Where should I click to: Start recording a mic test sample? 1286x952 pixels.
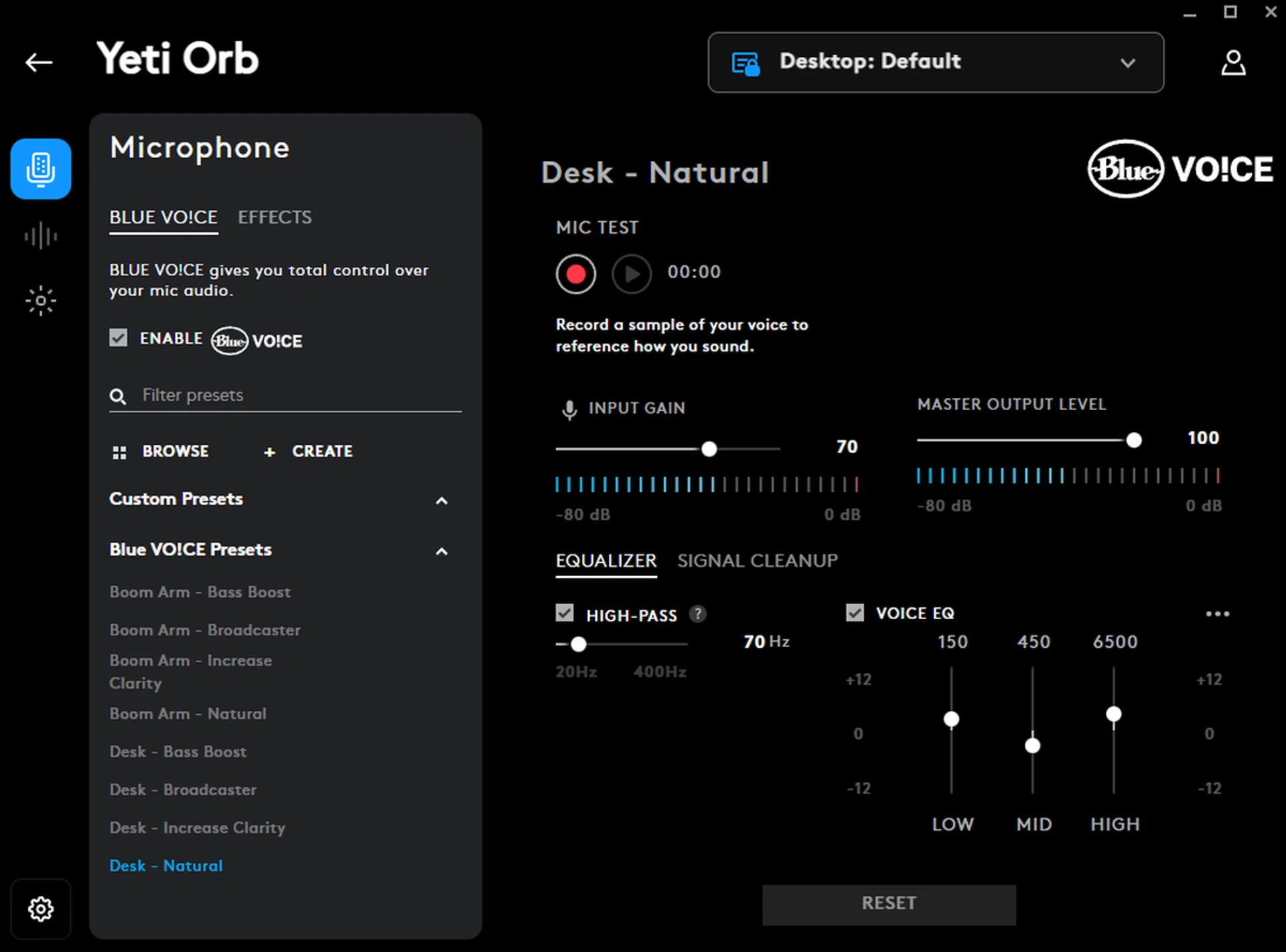[x=575, y=274]
